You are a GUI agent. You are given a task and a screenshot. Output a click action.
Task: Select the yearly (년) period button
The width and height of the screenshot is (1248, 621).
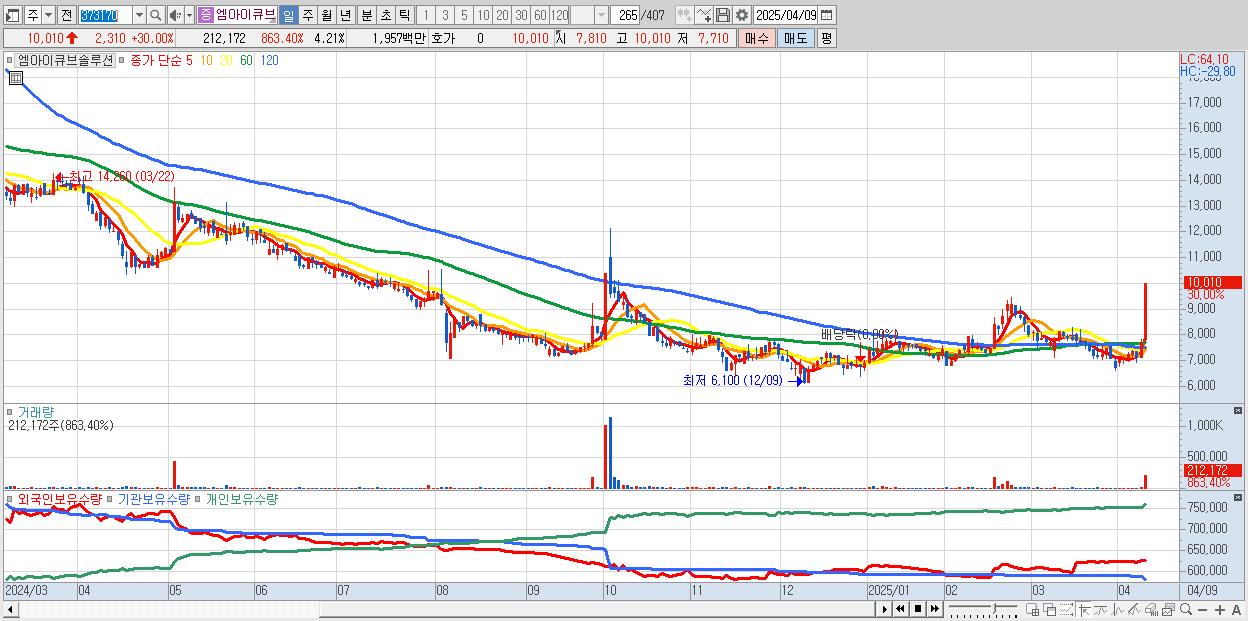[344, 15]
